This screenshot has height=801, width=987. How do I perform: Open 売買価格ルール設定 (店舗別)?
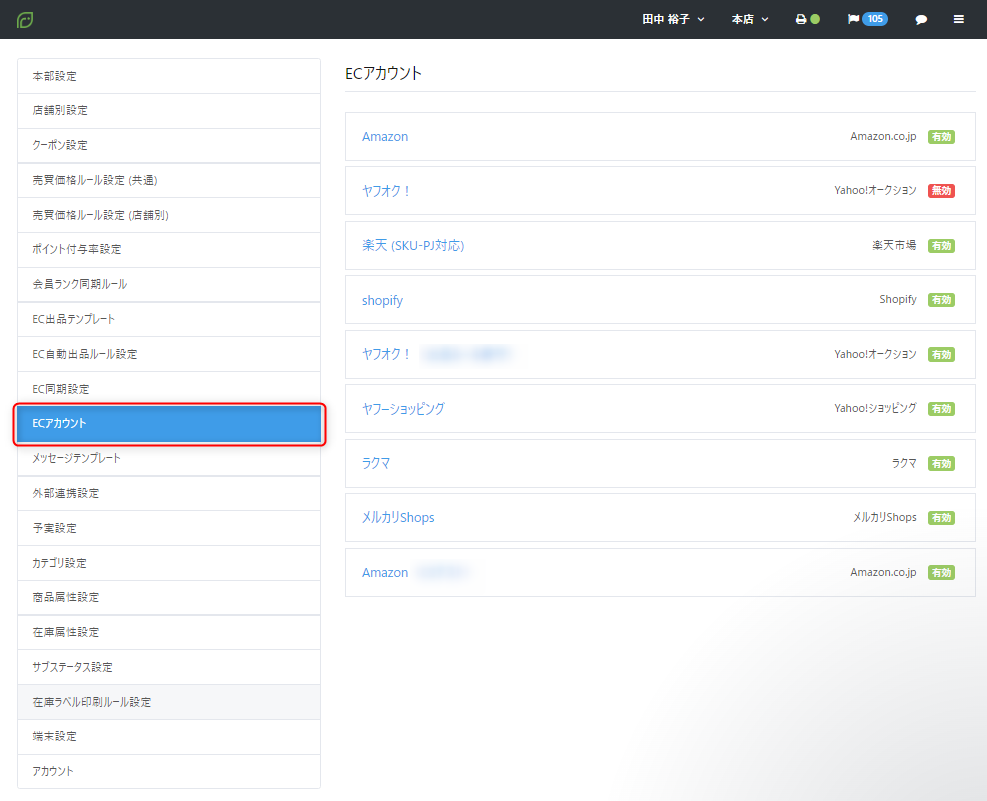(169, 215)
